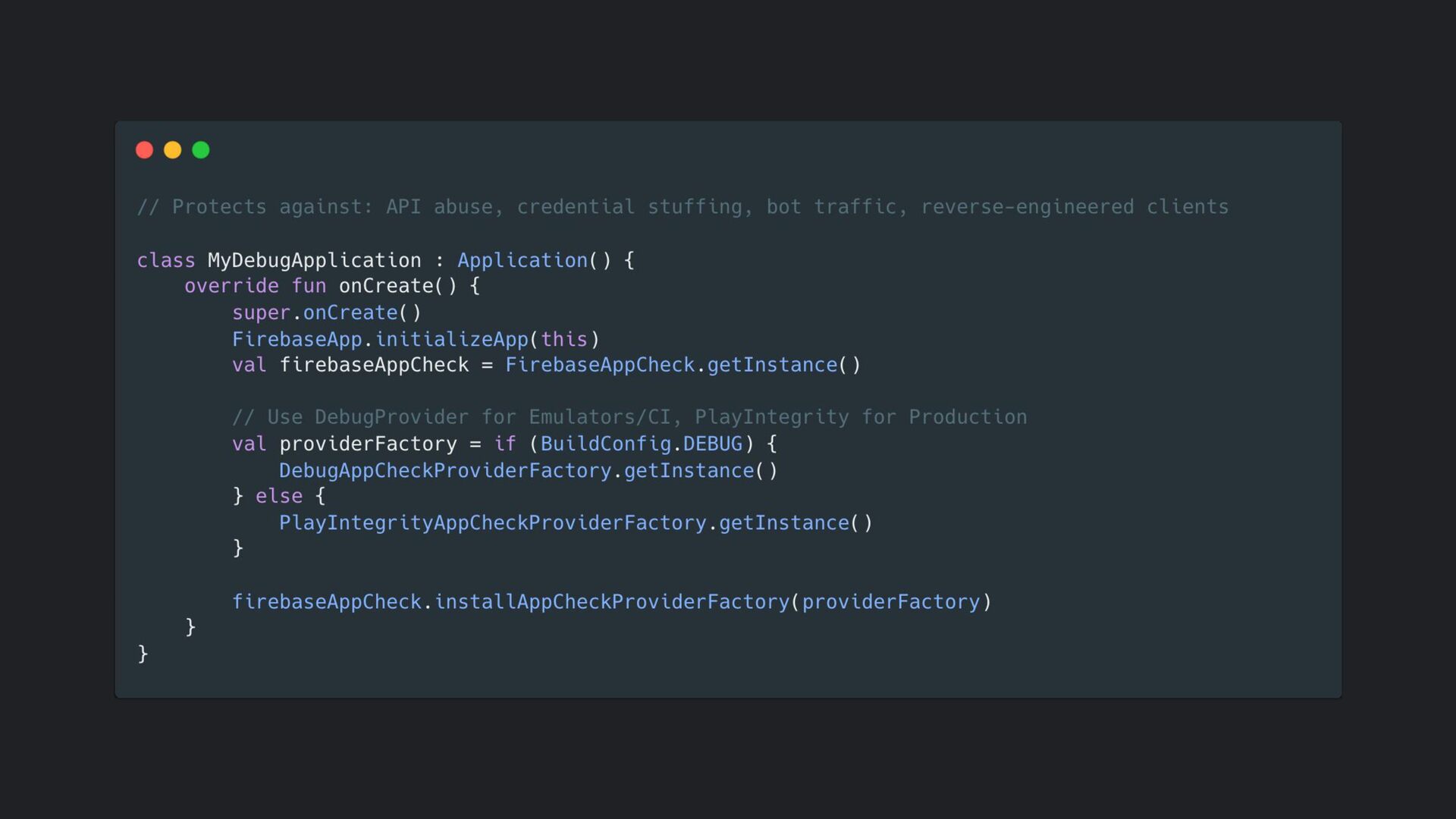Click the red close window dot
Screen dimensions: 1456x819
click(144, 150)
